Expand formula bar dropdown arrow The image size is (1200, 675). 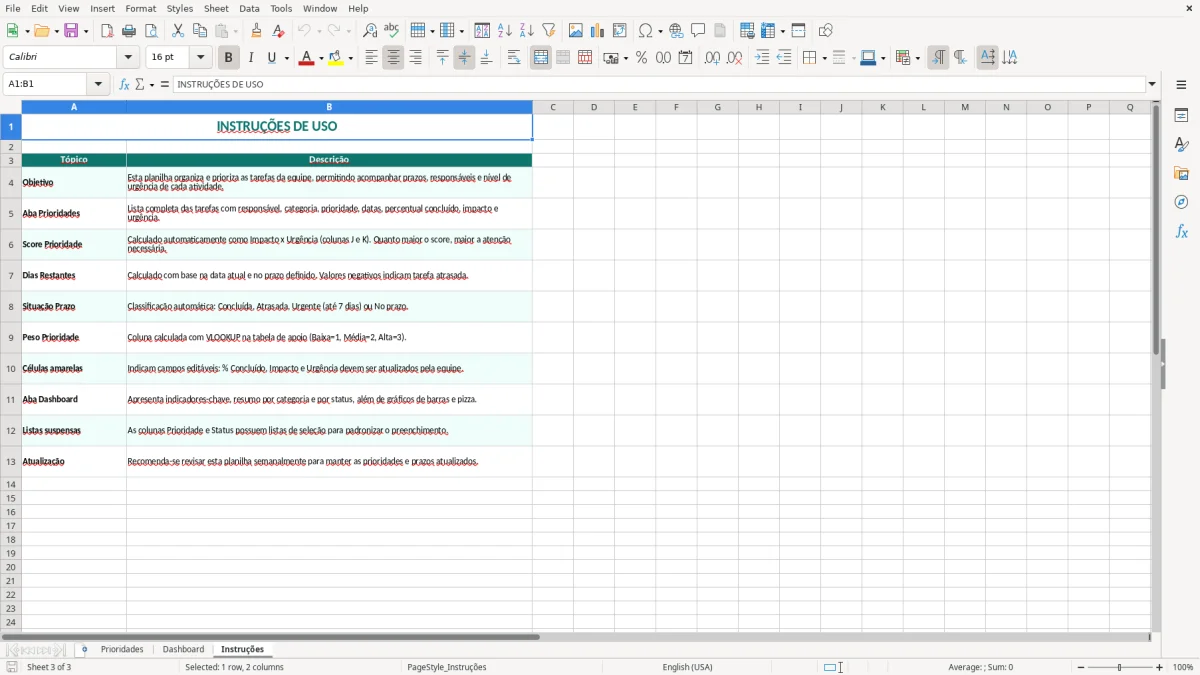point(1152,85)
